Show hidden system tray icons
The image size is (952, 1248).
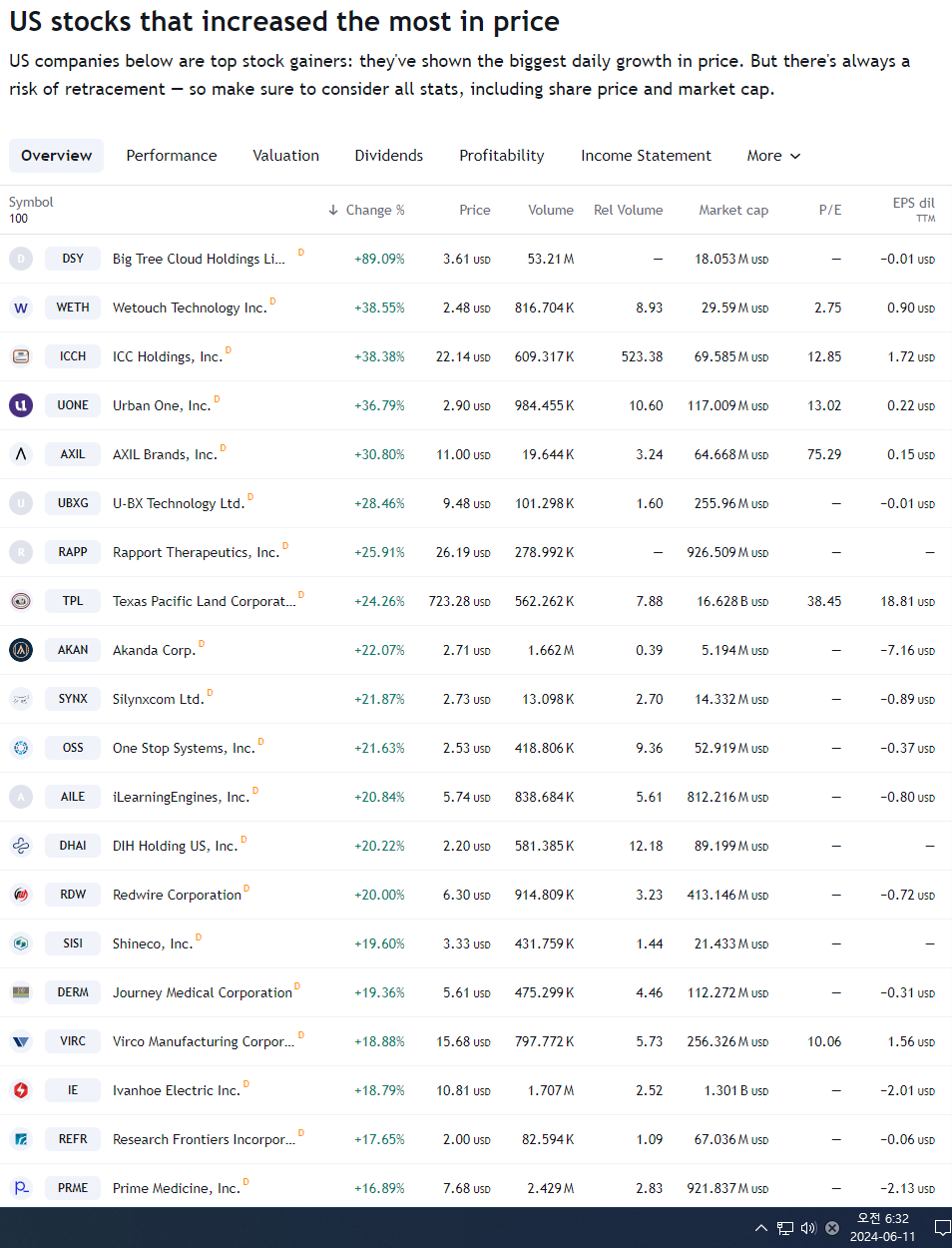761,1228
